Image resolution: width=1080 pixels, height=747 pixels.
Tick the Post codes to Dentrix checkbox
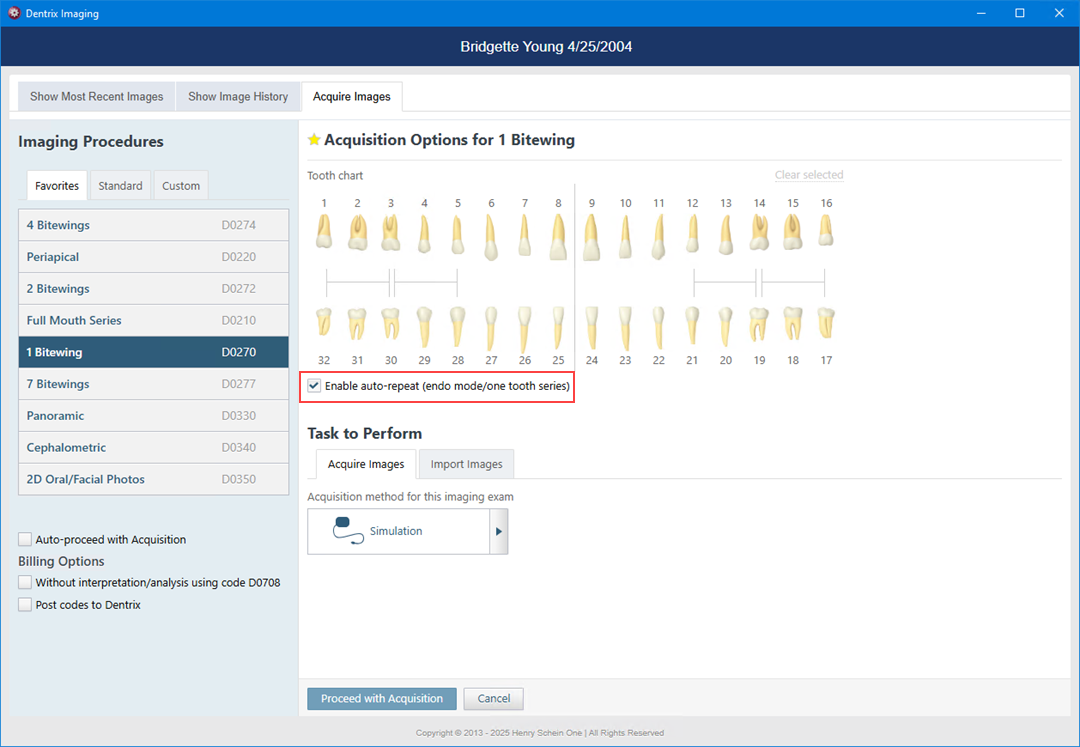[x=25, y=604]
